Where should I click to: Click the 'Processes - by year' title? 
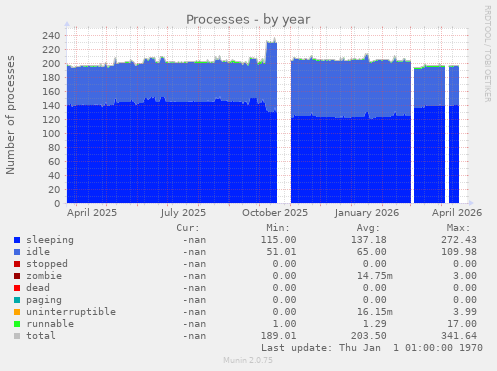(248, 20)
